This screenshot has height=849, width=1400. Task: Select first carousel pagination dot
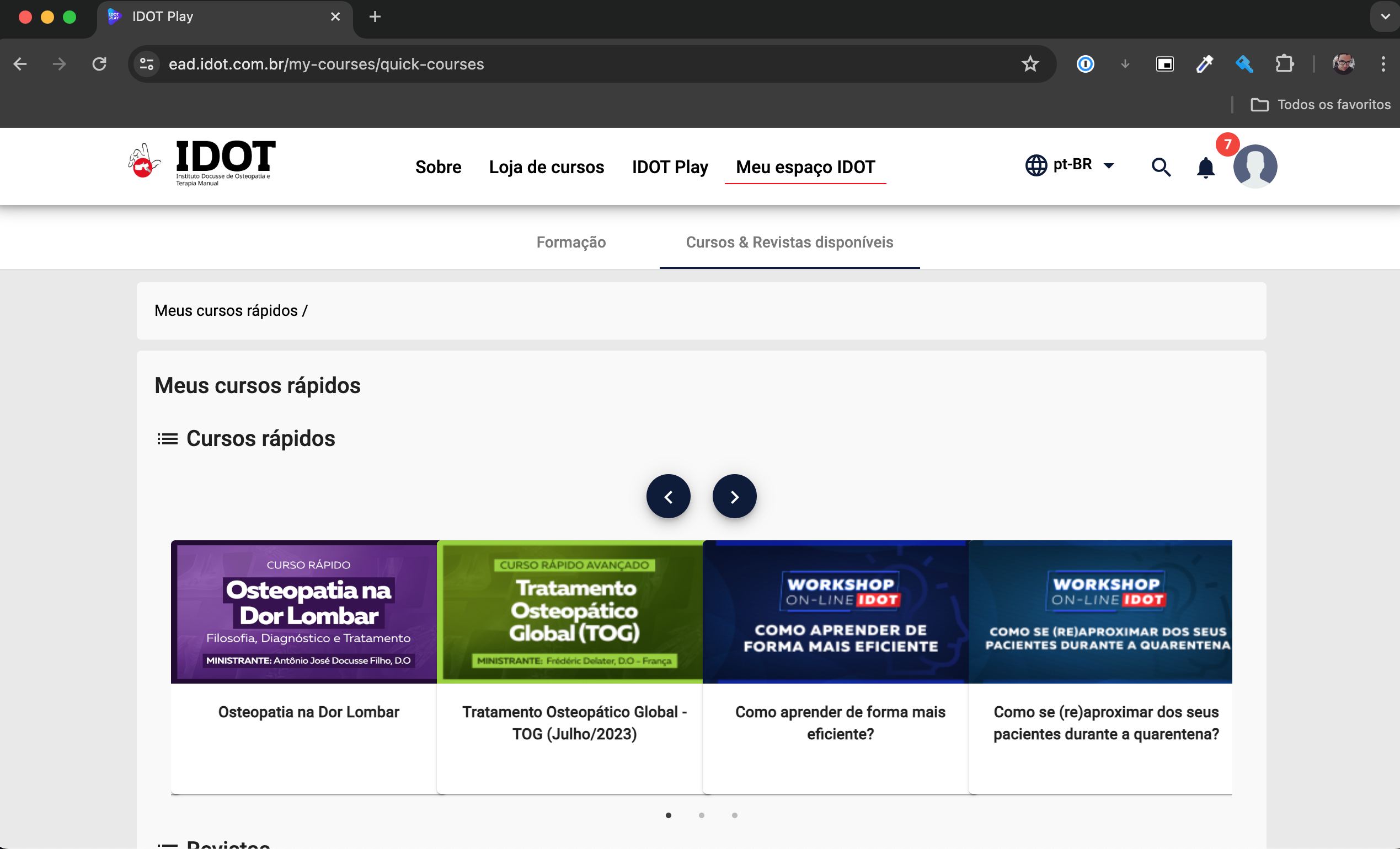(668, 815)
